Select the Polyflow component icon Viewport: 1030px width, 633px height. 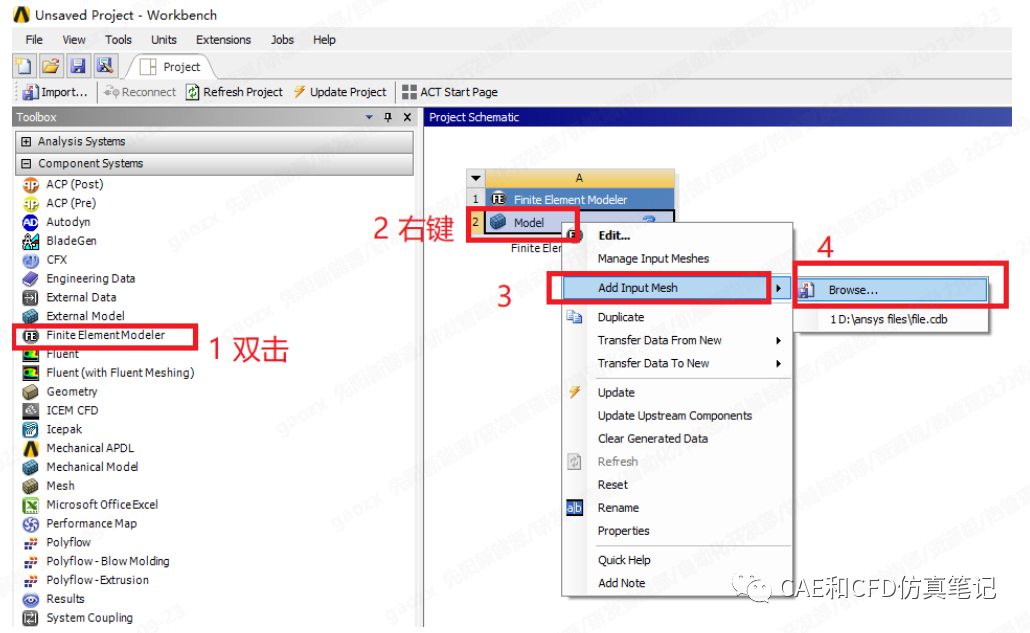30,542
